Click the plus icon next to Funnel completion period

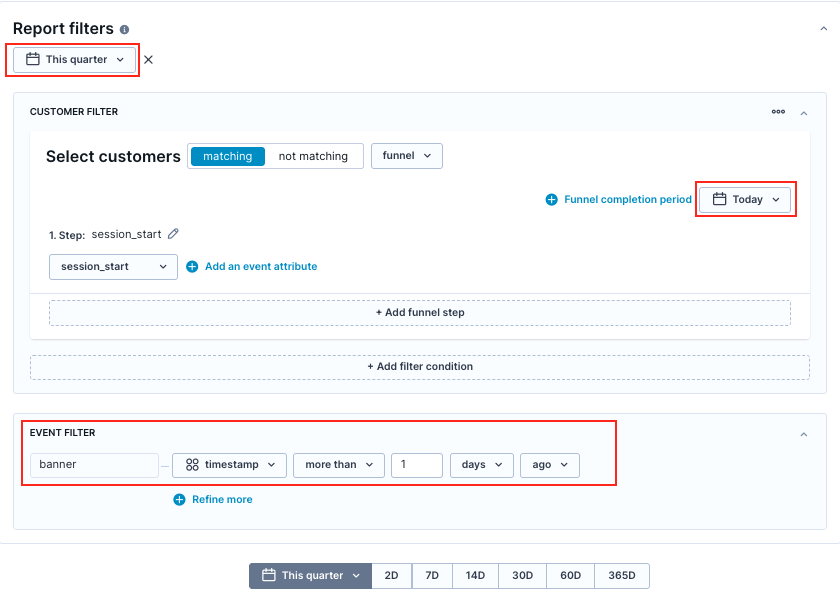coord(551,199)
